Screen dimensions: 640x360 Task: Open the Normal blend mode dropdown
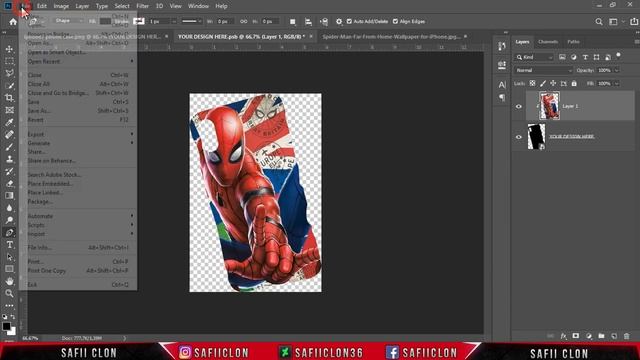pos(543,70)
